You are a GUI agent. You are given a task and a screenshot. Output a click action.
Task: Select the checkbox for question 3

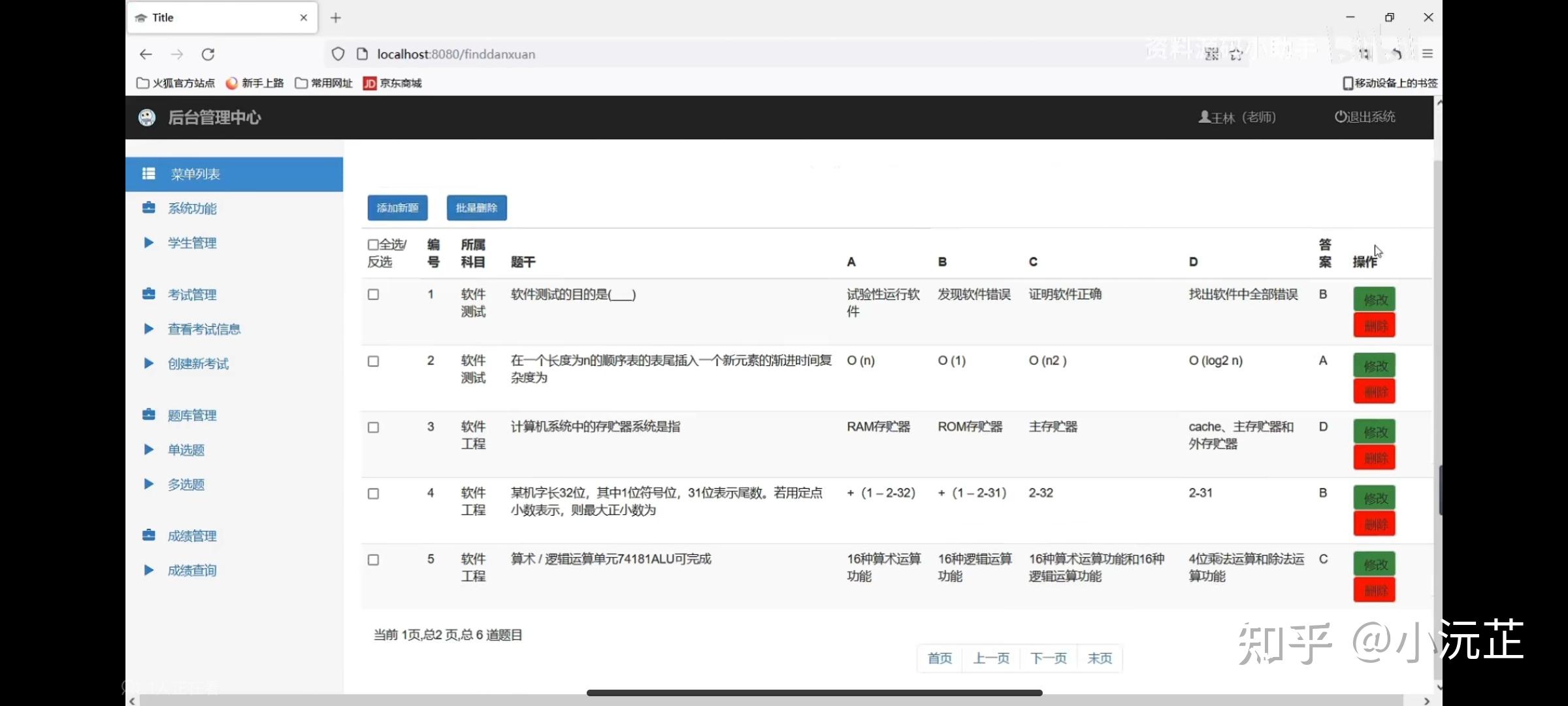(x=373, y=427)
